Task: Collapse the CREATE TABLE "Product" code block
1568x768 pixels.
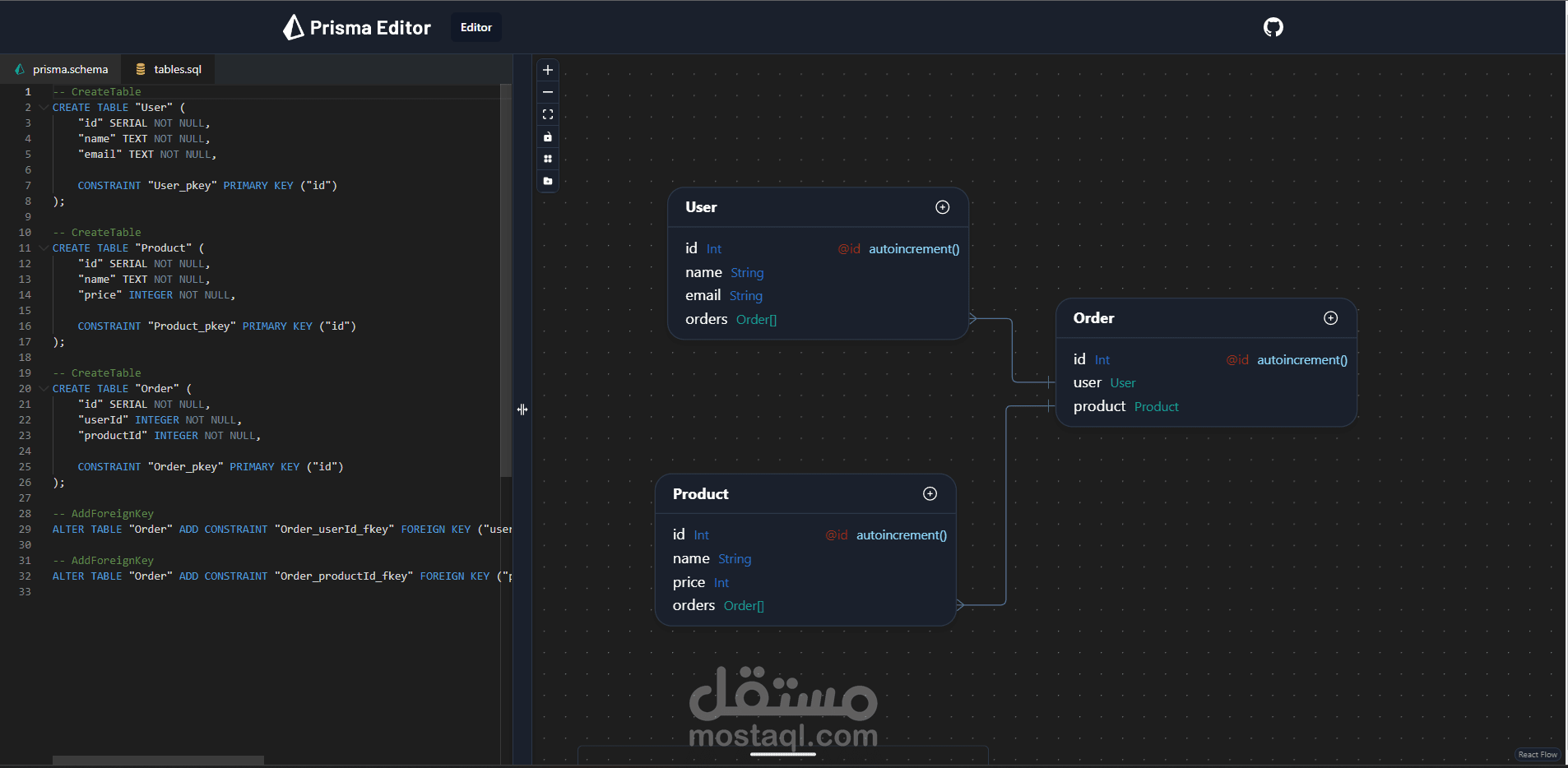Action: [x=43, y=248]
